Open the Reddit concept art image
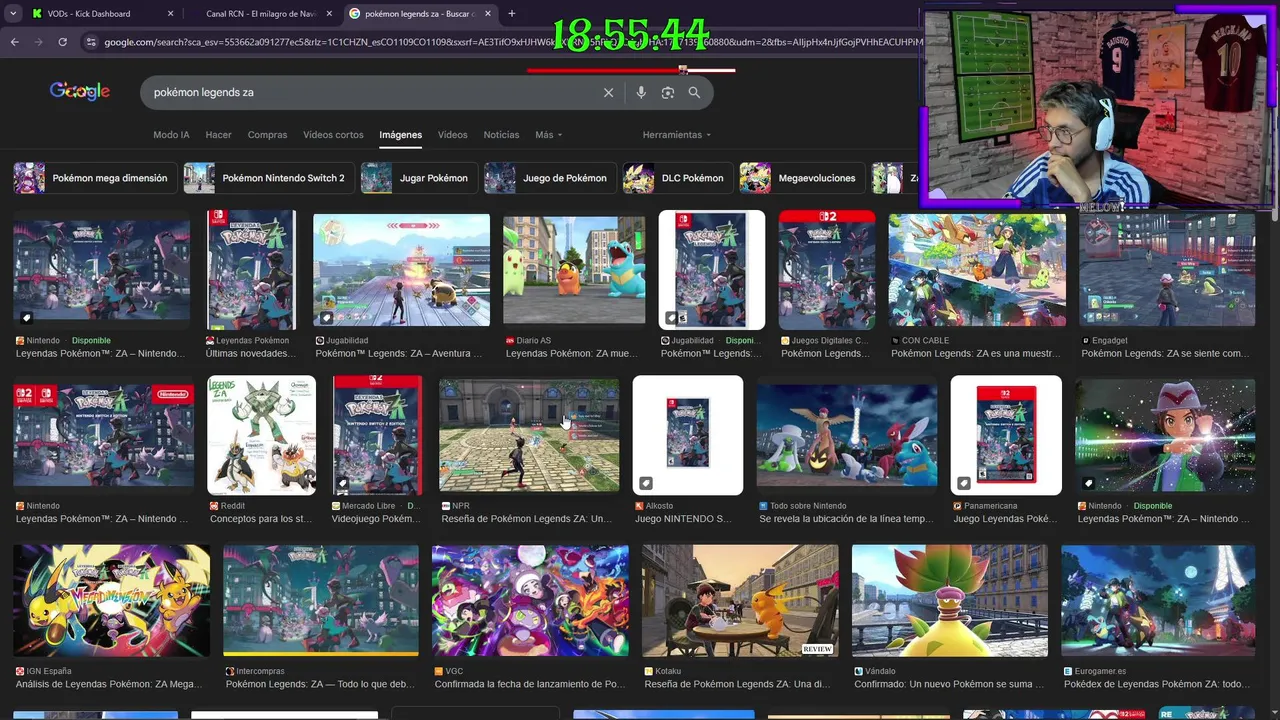 click(x=261, y=435)
